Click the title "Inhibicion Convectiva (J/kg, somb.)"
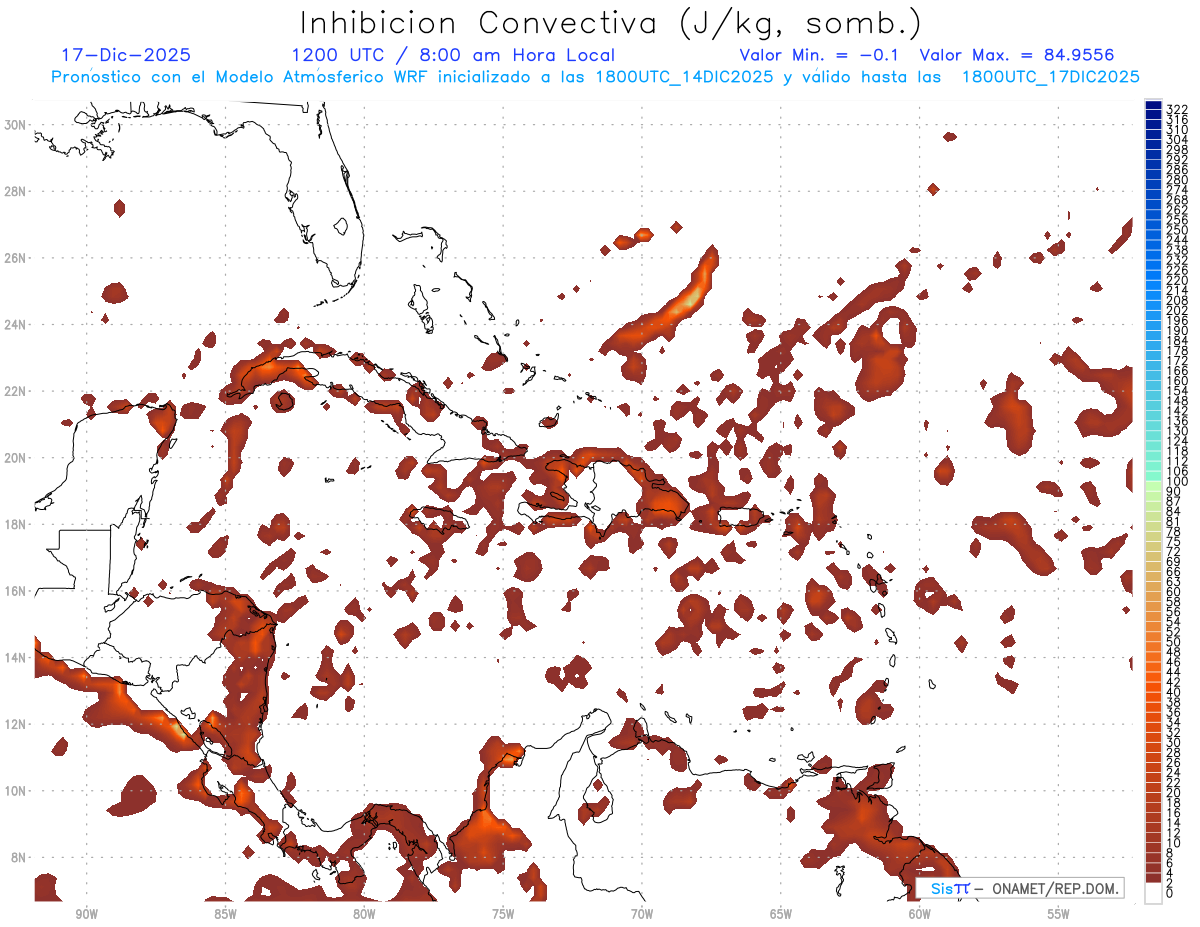This screenshot has height=927, width=1200. [x=610, y=22]
